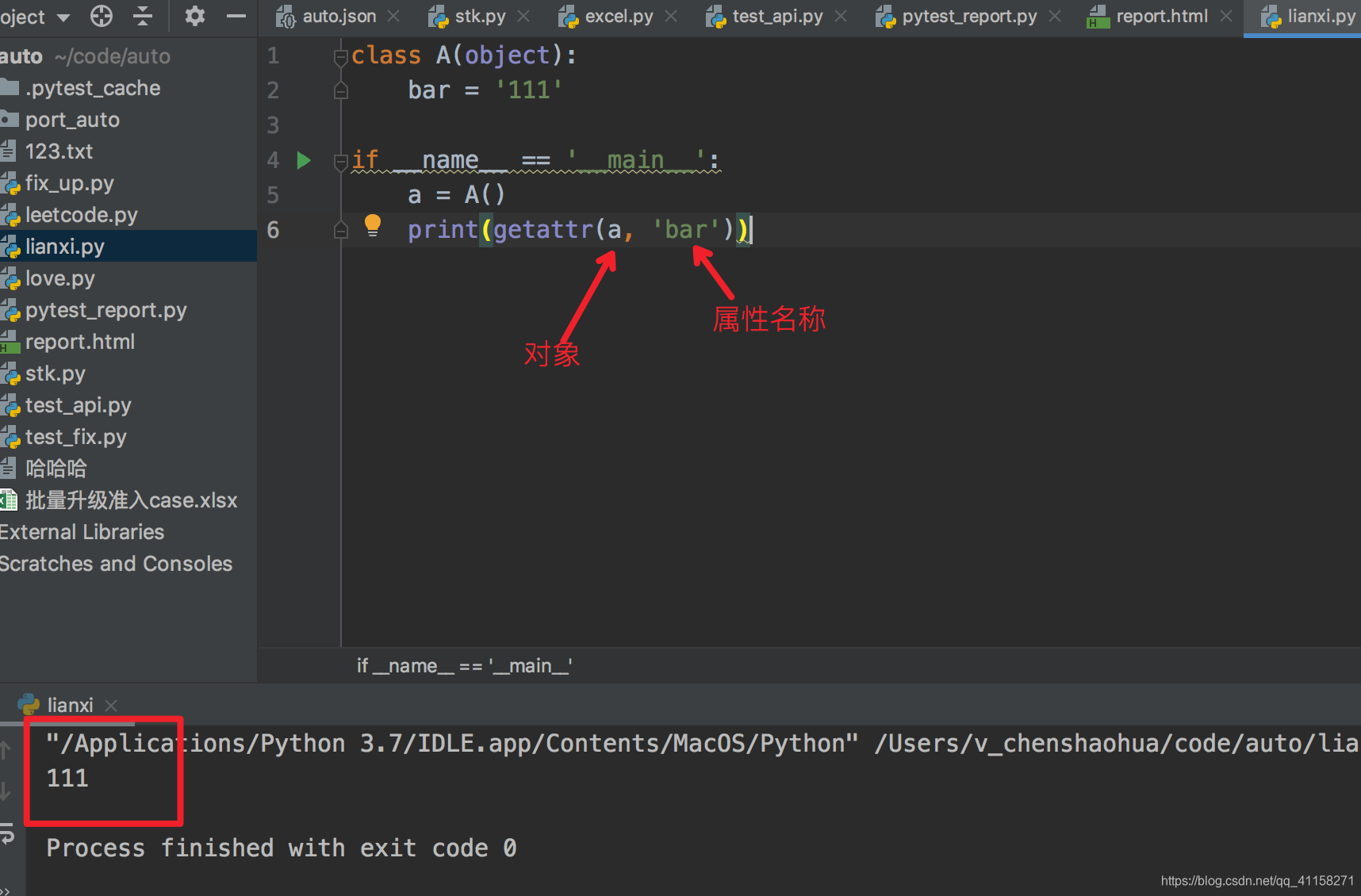Open the Project view dropdown arrow
The width and height of the screenshot is (1361, 896).
coord(63,17)
